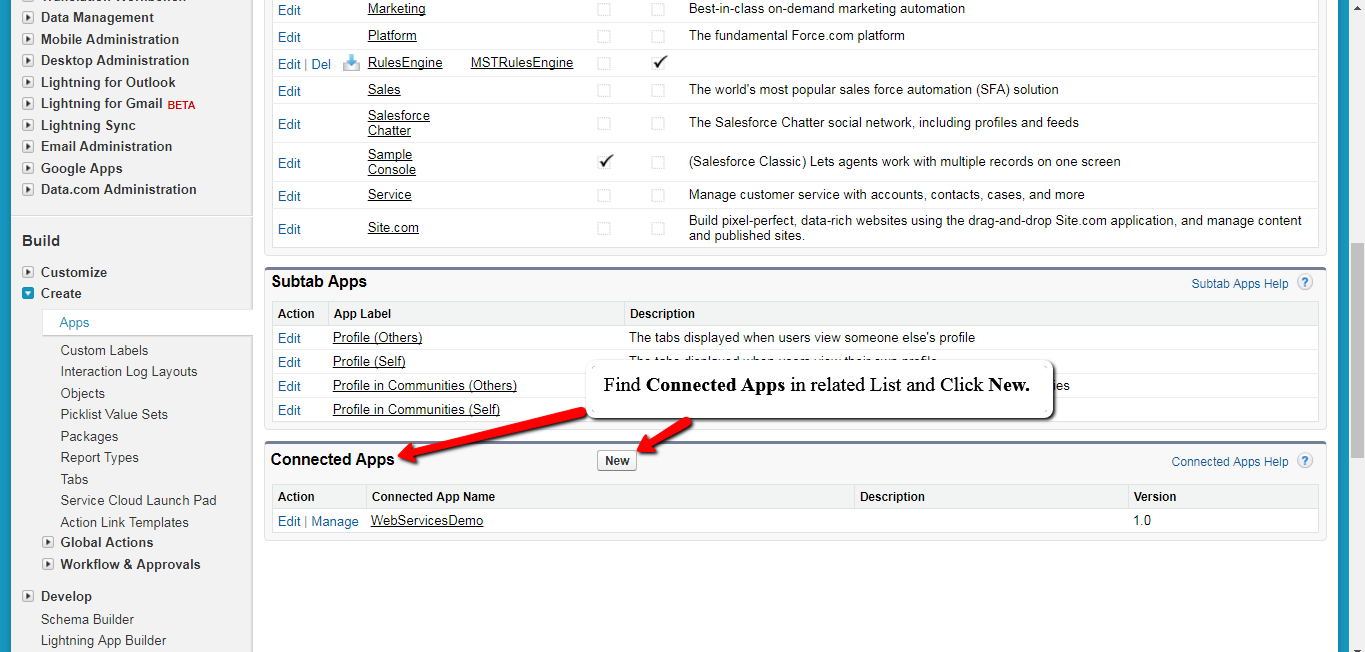Click New button for Connected Apps
This screenshot has height=652, width=1365.
(617, 461)
